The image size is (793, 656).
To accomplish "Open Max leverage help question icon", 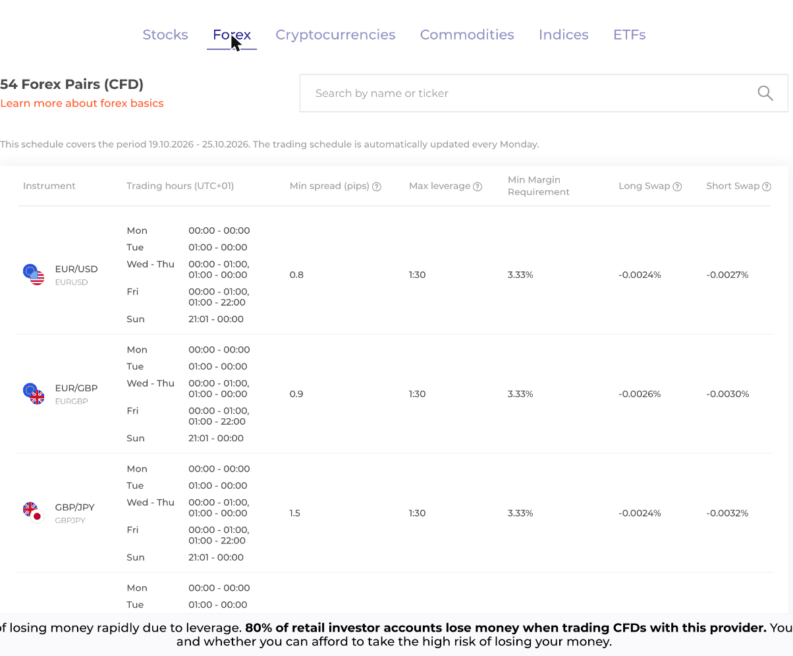I will tap(477, 187).
